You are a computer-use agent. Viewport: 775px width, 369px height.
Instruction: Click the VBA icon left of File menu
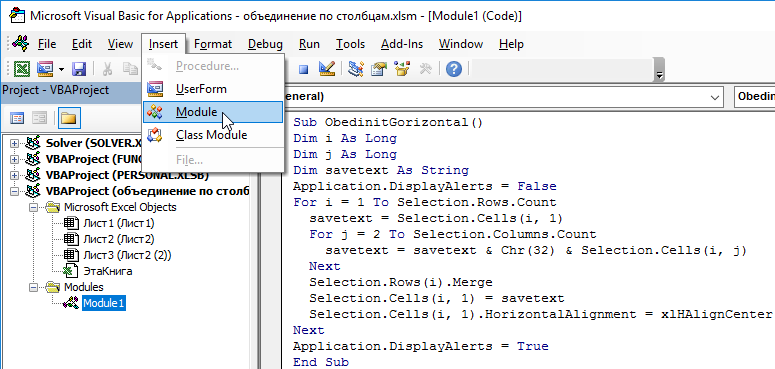point(21,43)
